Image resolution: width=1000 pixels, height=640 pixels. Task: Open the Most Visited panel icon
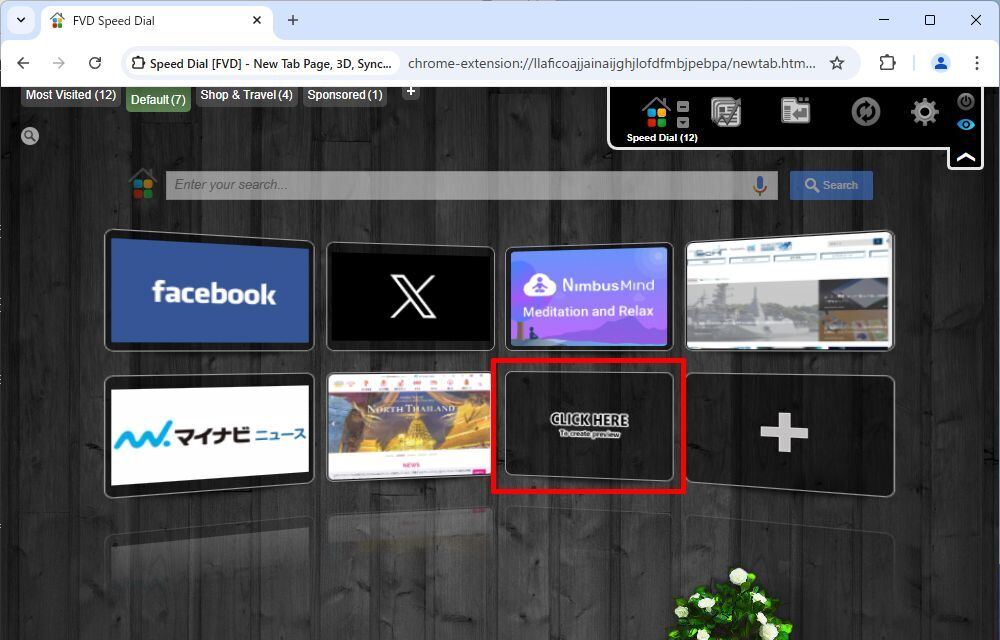click(726, 112)
